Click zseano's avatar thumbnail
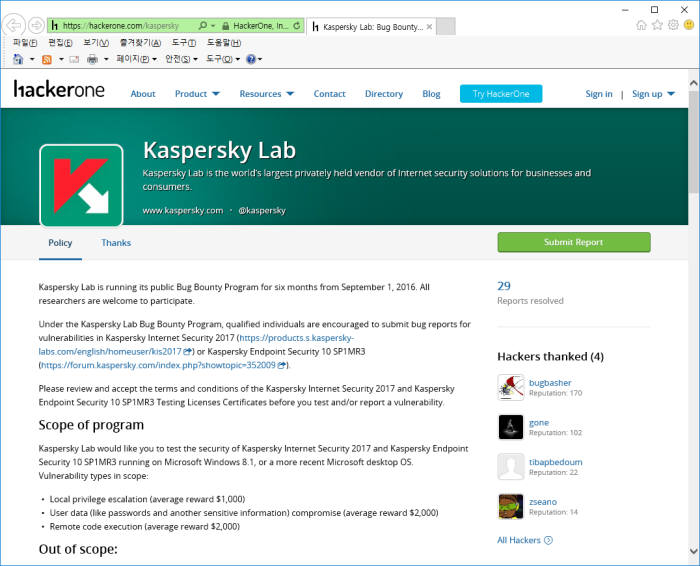Screen dimensions: 700x566 [x=511, y=506]
